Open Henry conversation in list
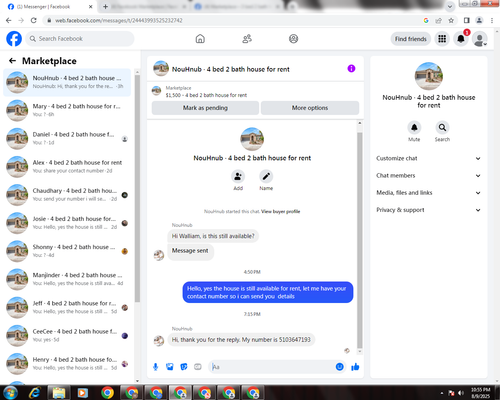Viewport: 500px width, 400px height. click(x=67, y=364)
